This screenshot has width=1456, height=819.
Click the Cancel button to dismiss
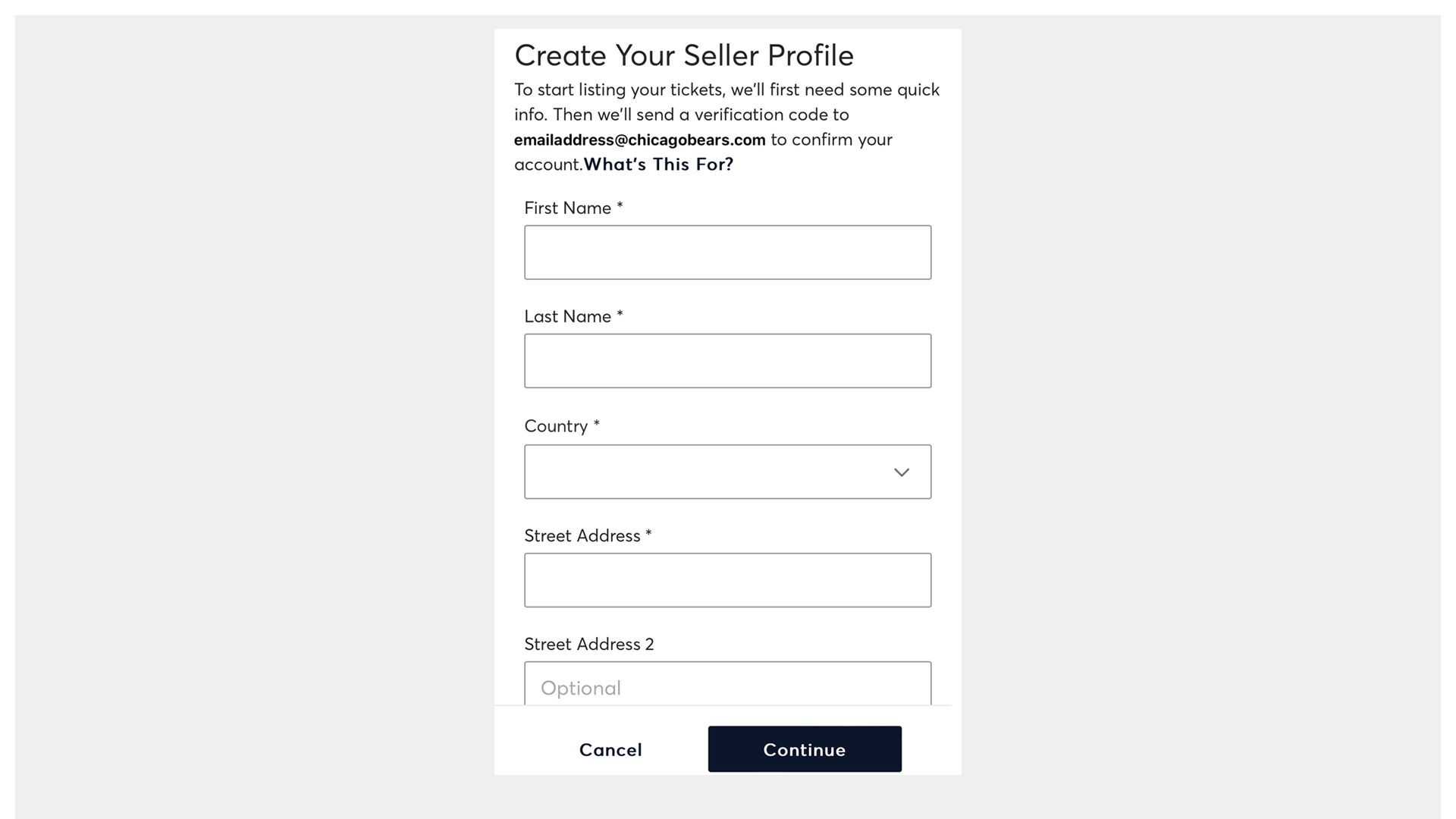click(610, 749)
